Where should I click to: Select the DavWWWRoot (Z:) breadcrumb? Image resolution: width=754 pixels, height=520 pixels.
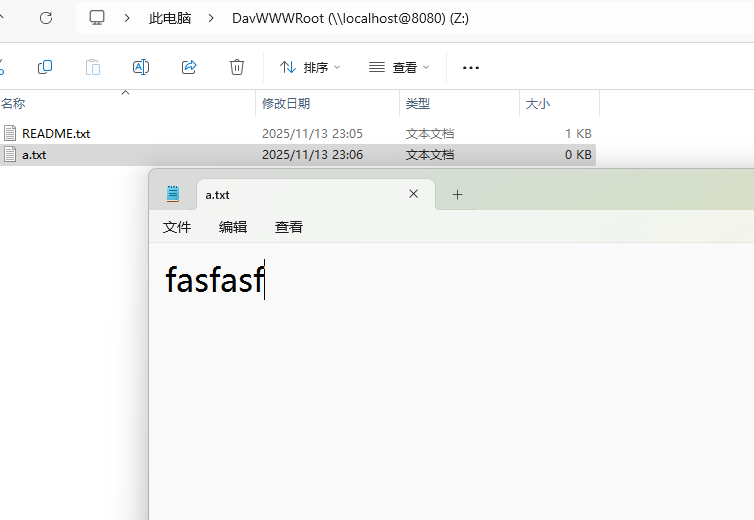point(350,18)
